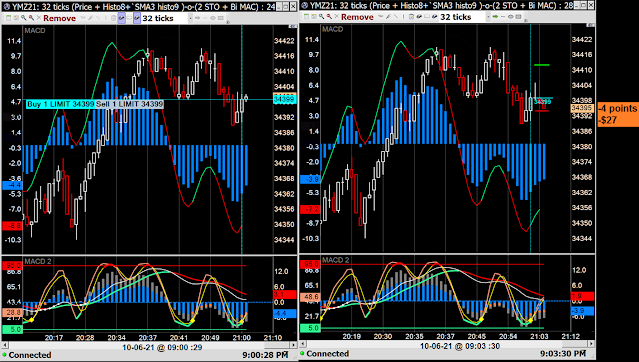Viewport: 639px width, 362px height.
Task: Click 32 ticks combo field in left chart
Action: pyautogui.click(x=167, y=18)
